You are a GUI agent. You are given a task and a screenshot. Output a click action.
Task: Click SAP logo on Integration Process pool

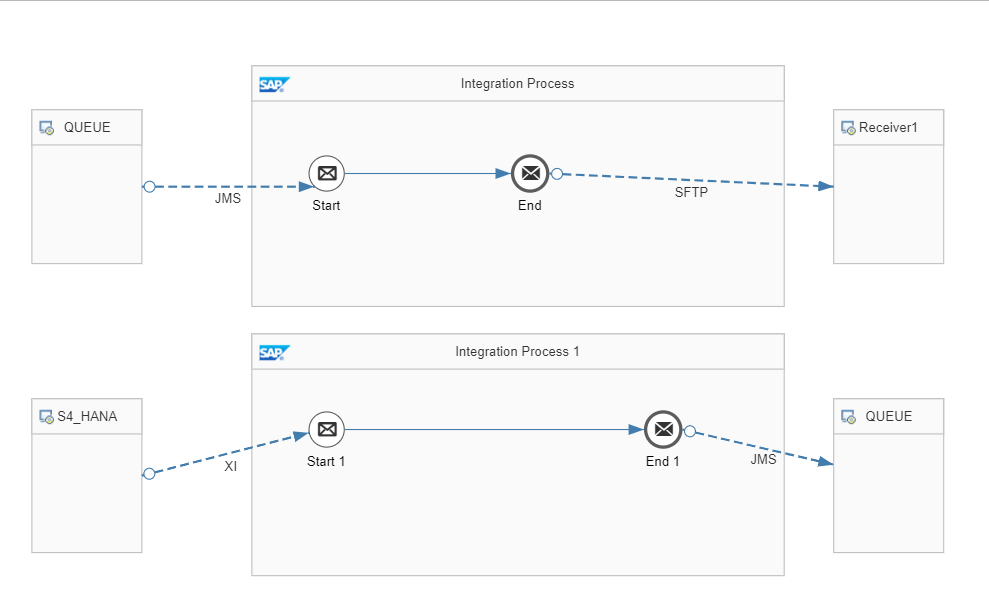point(272,84)
